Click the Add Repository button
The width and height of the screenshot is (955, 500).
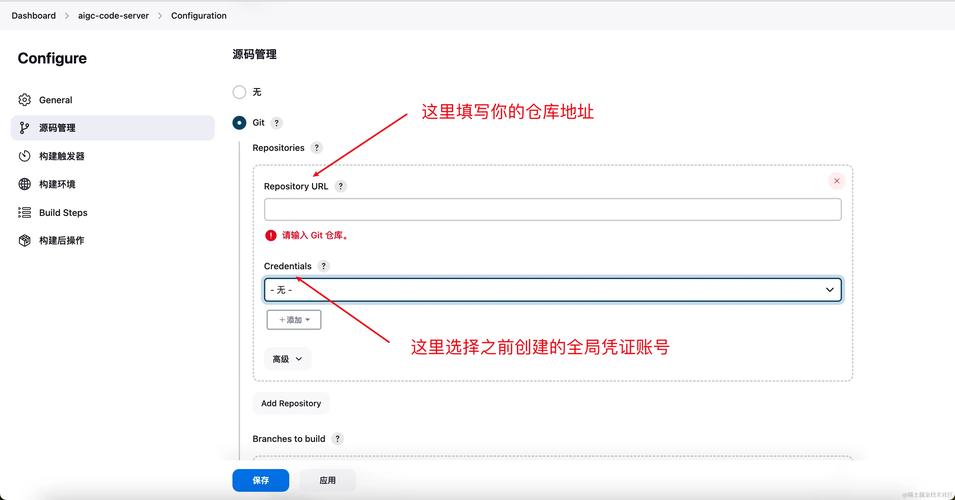[291, 403]
